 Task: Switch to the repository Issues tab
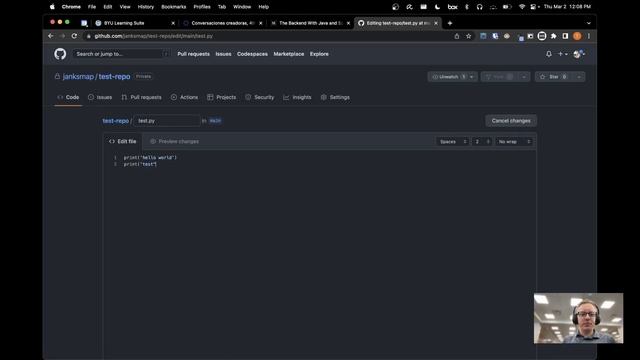pyautogui.click(x=100, y=97)
